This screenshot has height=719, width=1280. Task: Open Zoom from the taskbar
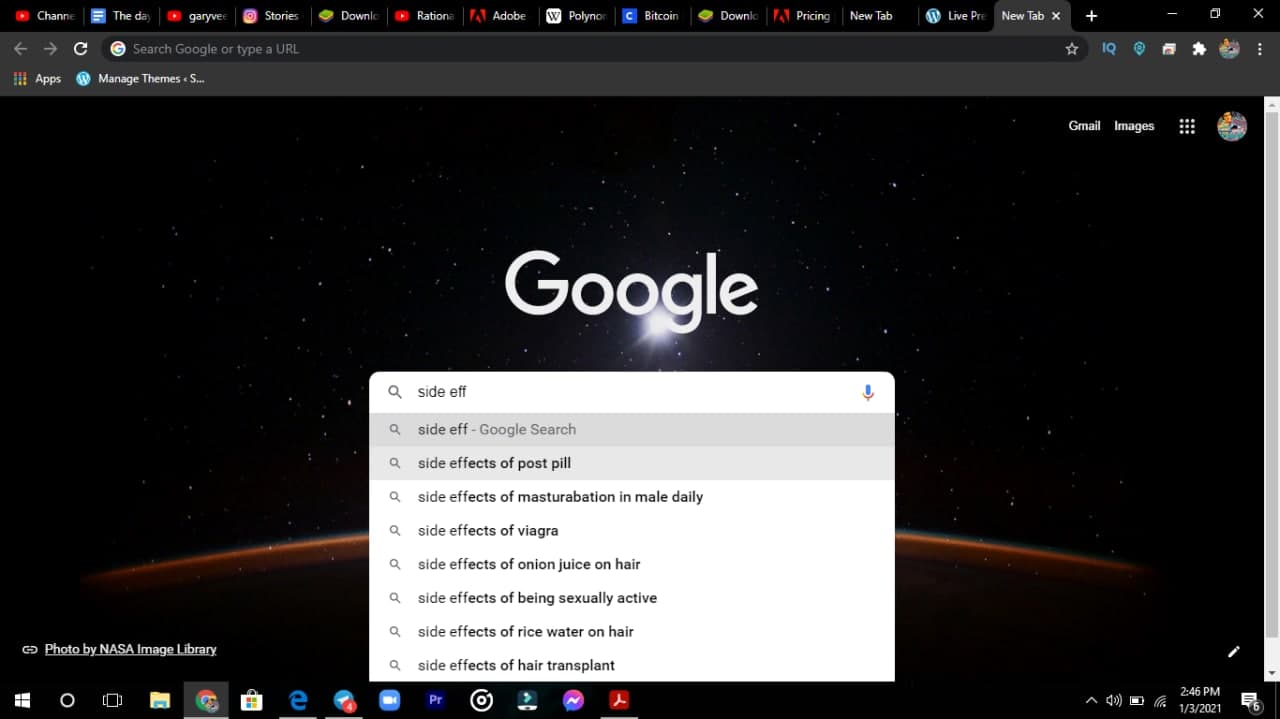point(389,700)
